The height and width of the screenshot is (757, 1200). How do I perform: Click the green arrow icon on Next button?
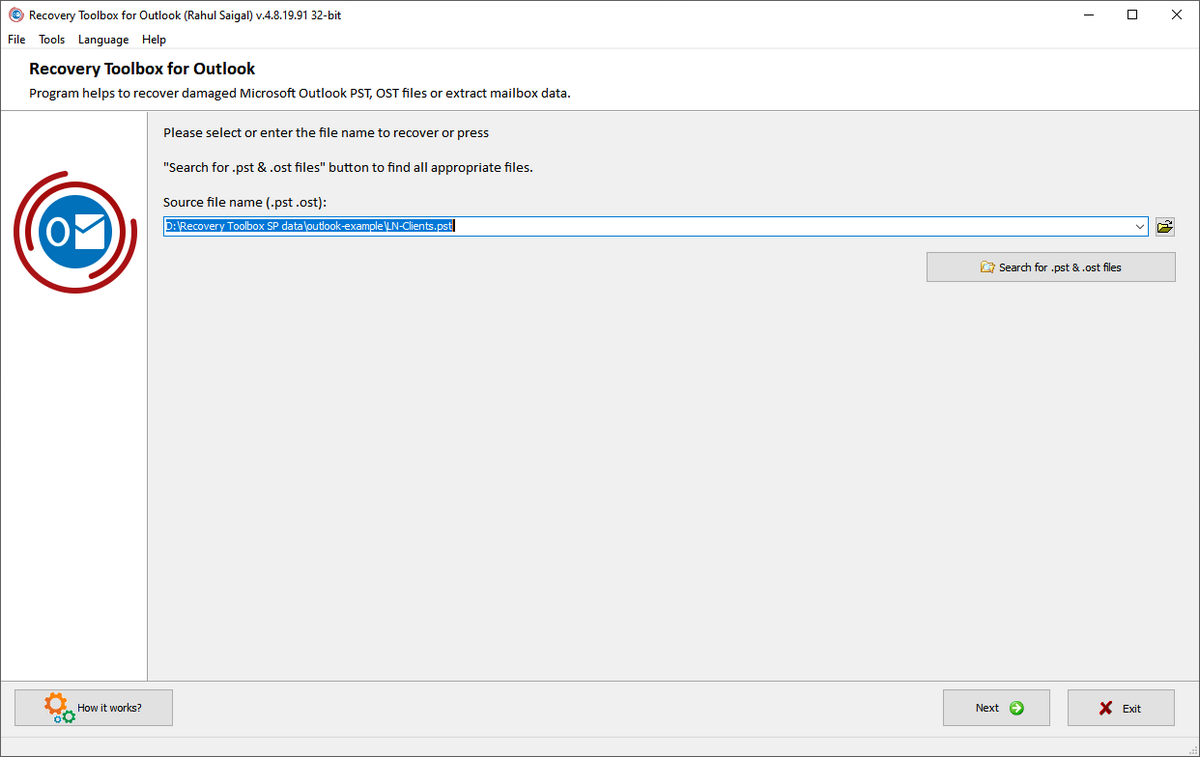1017,707
